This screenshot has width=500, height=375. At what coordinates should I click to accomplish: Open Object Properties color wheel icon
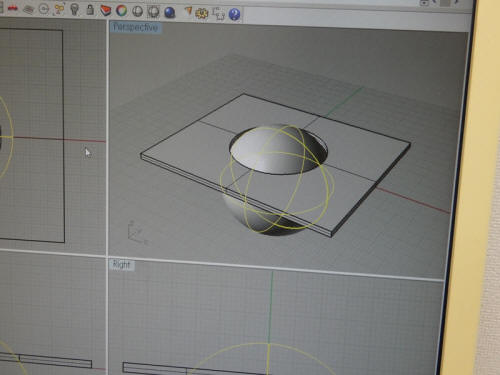tap(122, 11)
